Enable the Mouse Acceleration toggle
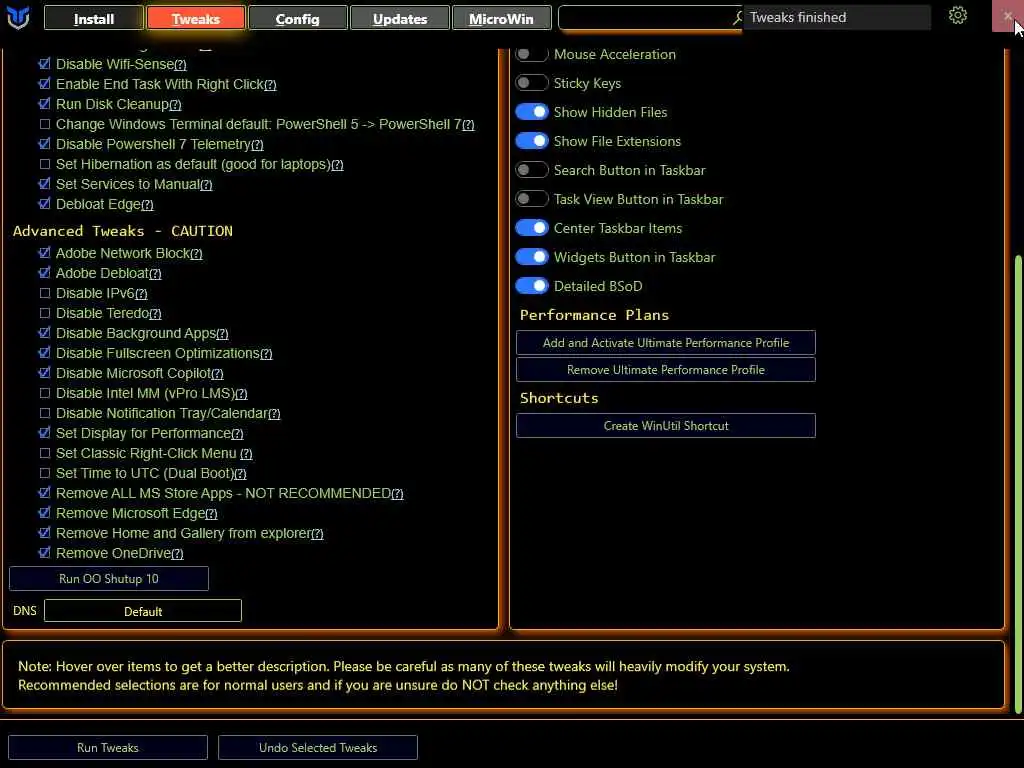This screenshot has width=1024, height=768. [x=531, y=54]
